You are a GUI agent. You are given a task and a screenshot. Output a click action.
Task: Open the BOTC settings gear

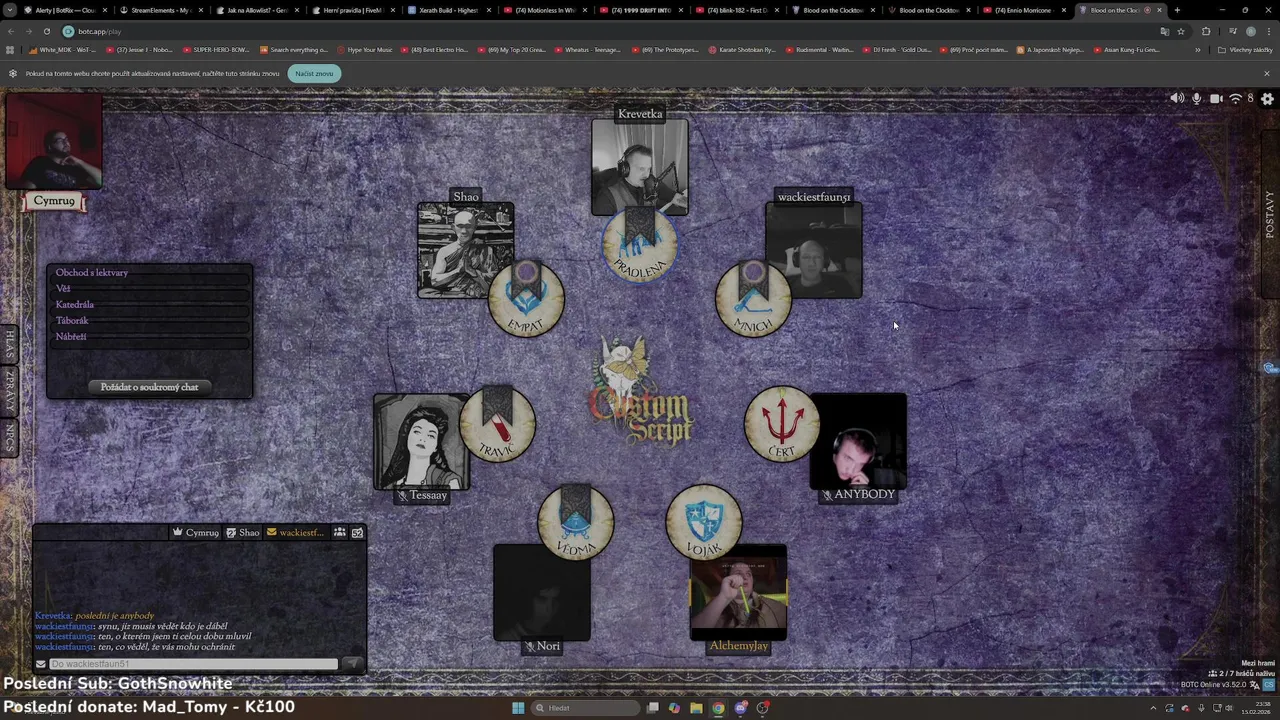(x=1267, y=99)
